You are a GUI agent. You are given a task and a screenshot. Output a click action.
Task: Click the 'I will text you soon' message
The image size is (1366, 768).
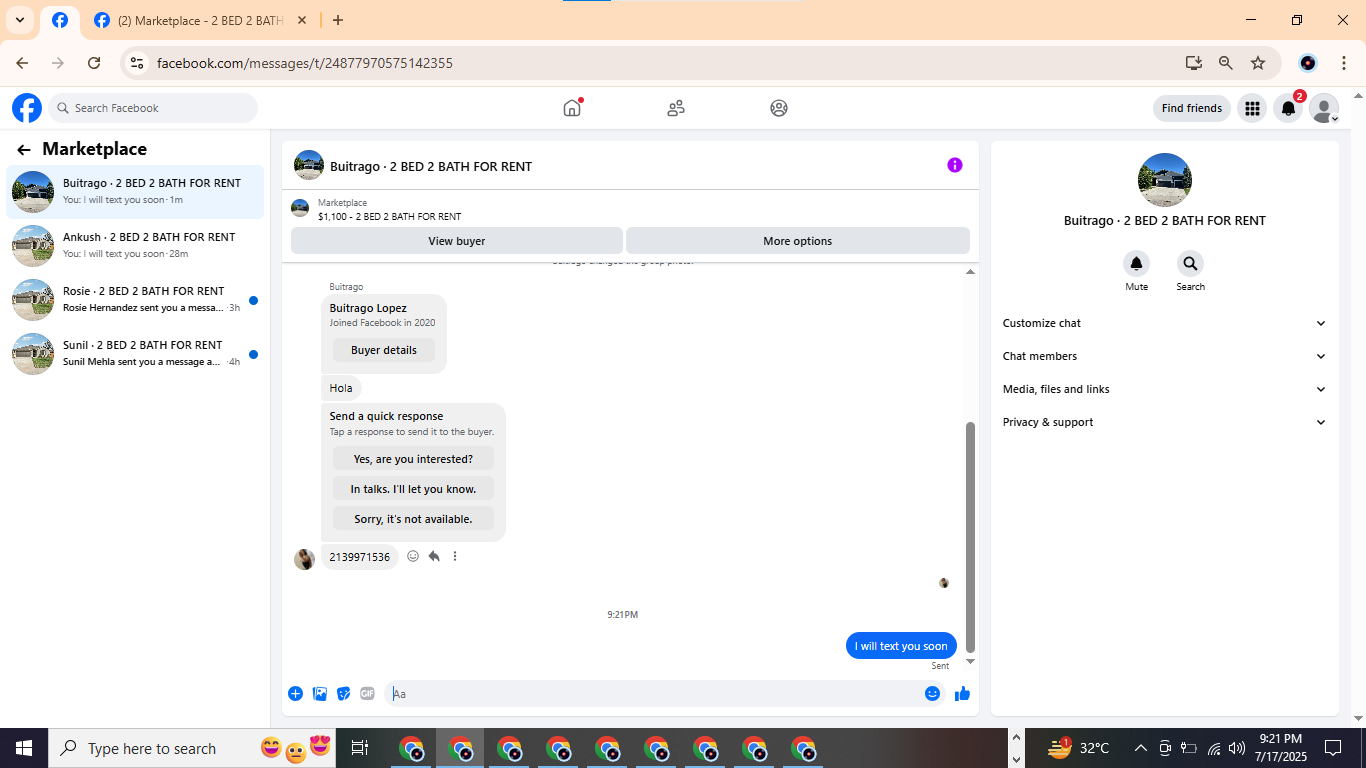coord(901,646)
